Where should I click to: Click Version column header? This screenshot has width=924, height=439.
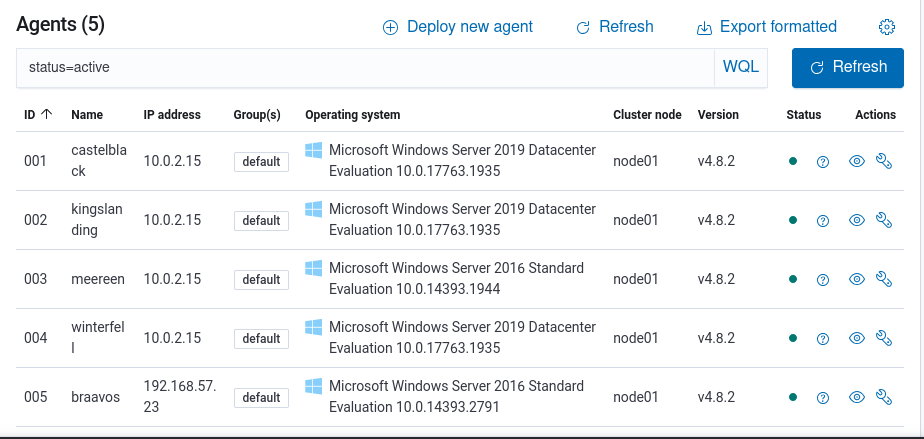(x=718, y=115)
